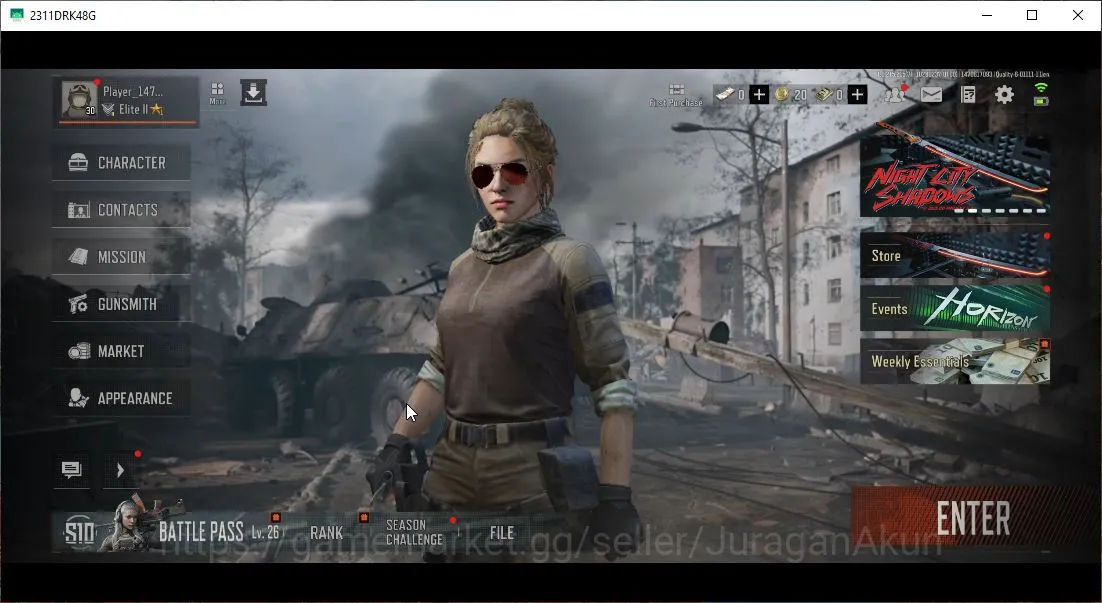The width and height of the screenshot is (1102, 603).
Task: Open the Store tile
Action: click(x=955, y=254)
